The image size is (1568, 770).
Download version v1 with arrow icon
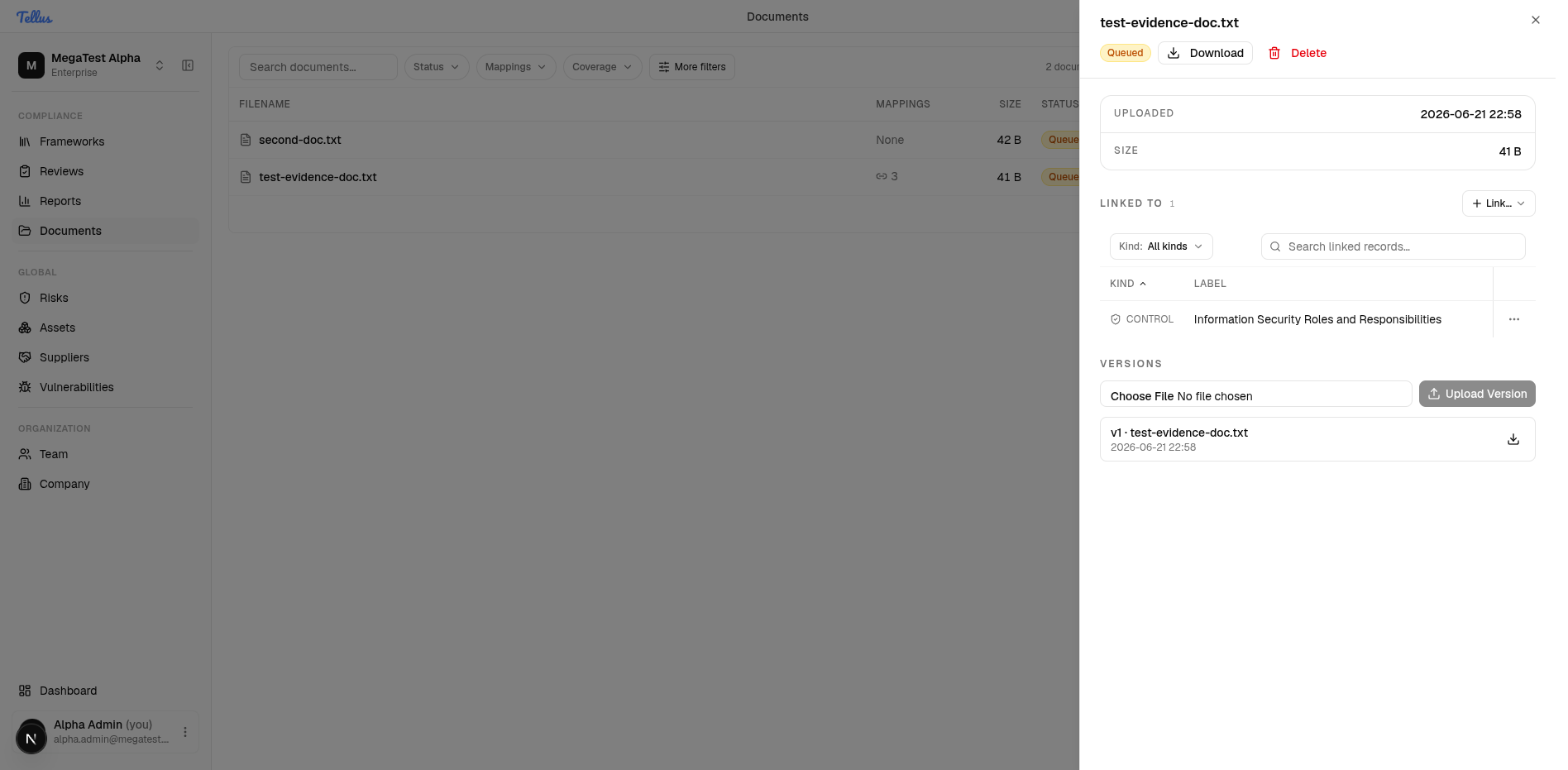coord(1513,439)
